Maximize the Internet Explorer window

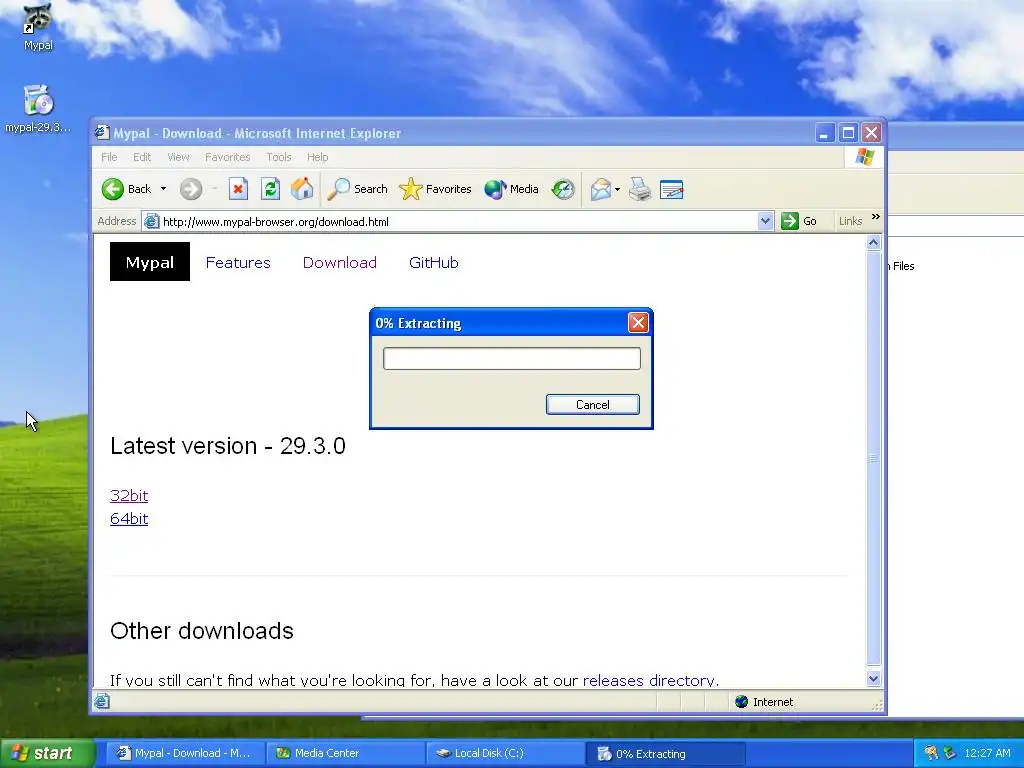848,133
